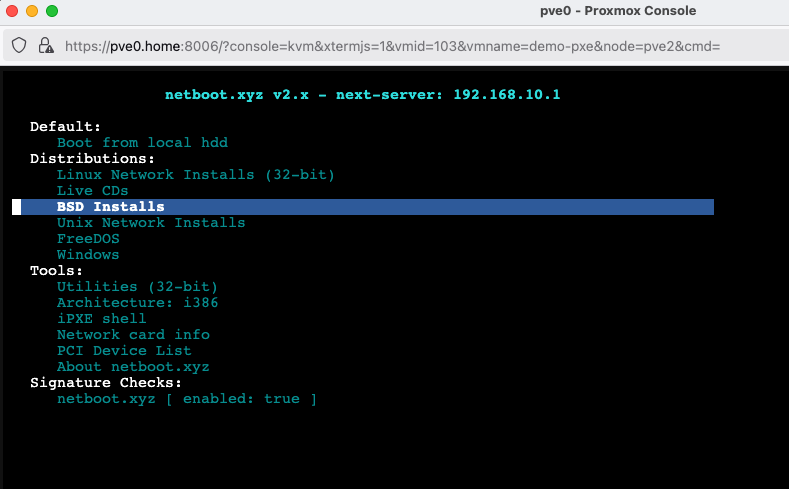Toggle netboot.xyz signature checks enabled setting
The height and width of the screenshot is (489, 789).
click(186, 399)
